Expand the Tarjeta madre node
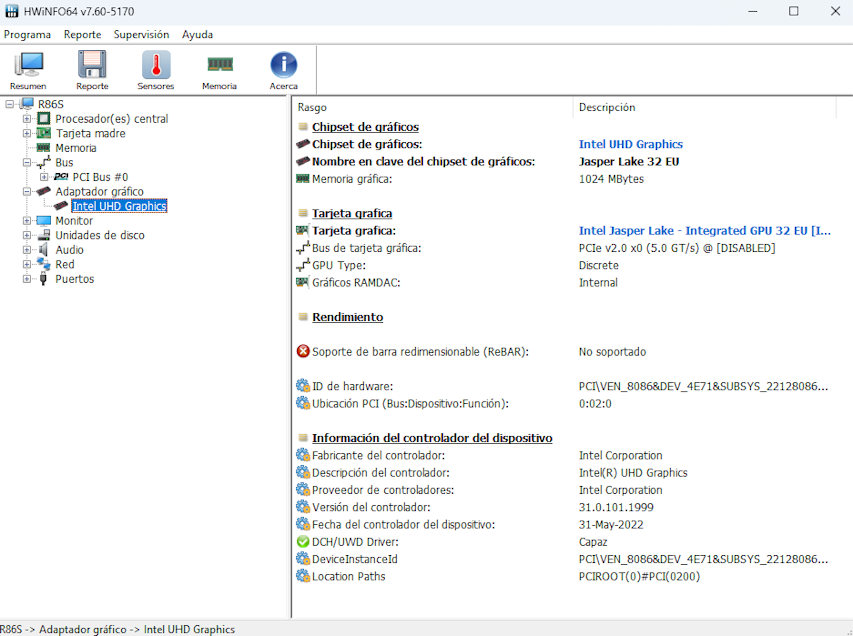This screenshot has height=636, width=853. (x=27, y=133)
